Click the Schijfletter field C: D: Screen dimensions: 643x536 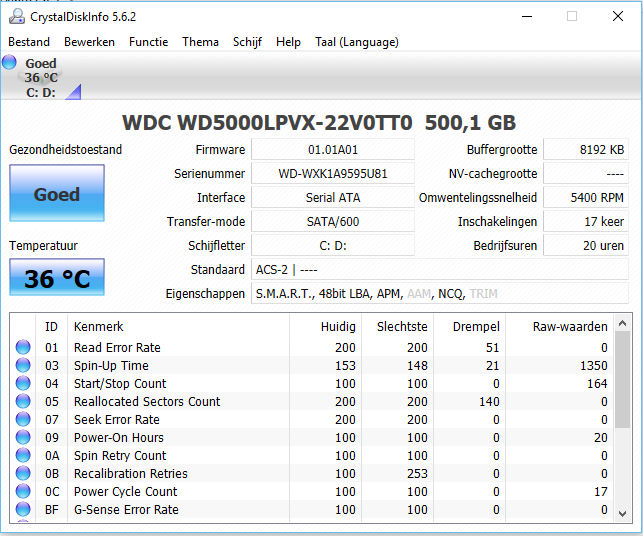point(333,245)
